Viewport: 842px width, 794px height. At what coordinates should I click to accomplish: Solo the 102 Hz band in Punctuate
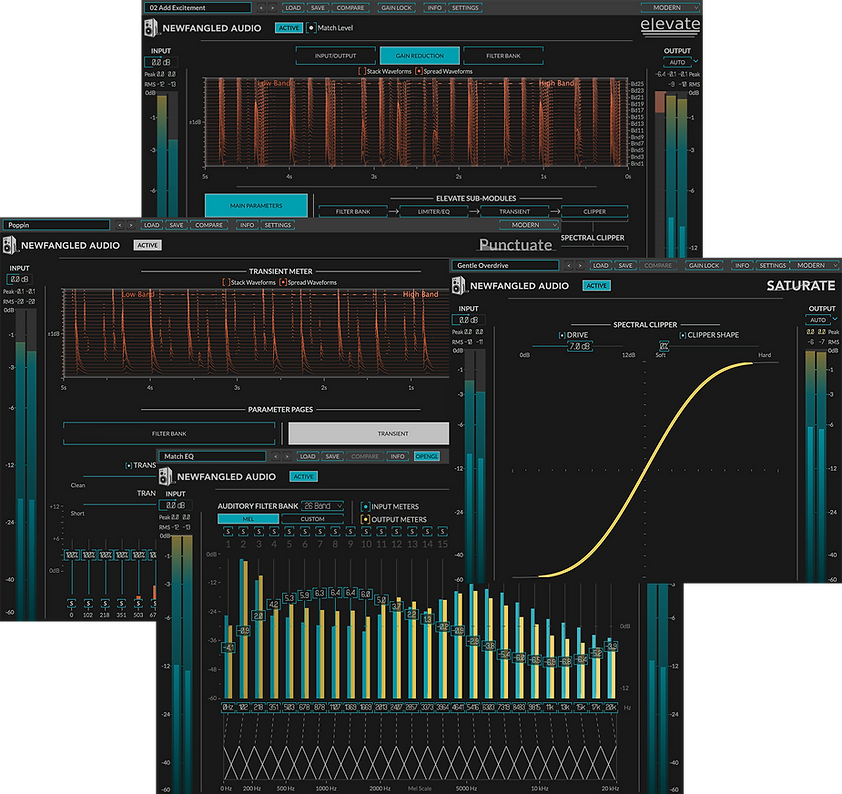pos(88,603)
